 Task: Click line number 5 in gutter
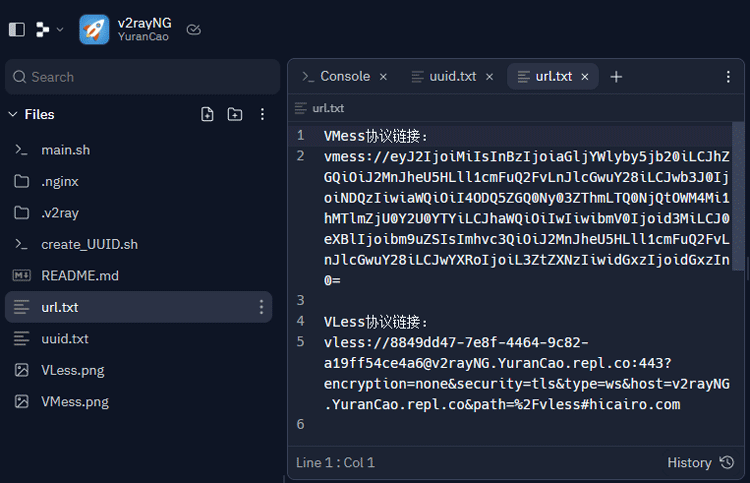tap(300, 342)
